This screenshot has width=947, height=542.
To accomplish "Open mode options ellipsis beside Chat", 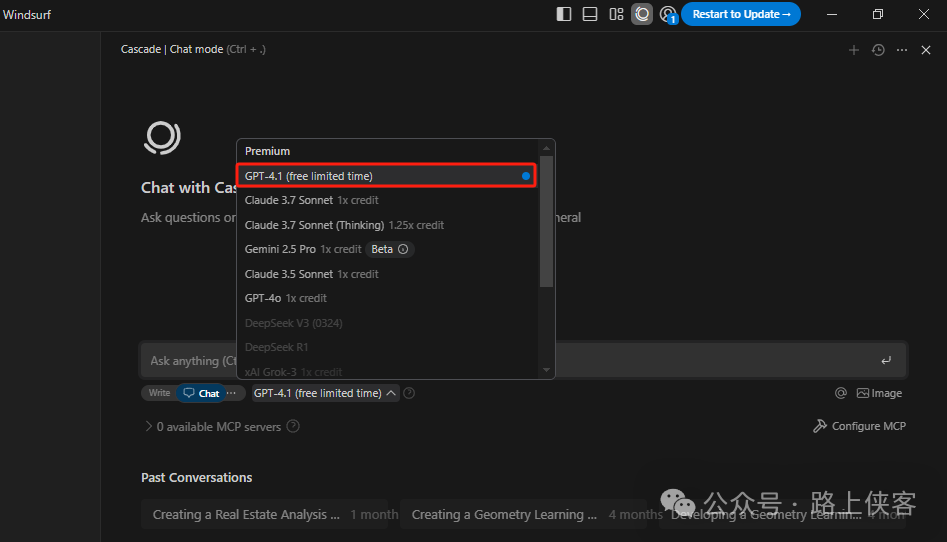I will (x=231, y=393).
